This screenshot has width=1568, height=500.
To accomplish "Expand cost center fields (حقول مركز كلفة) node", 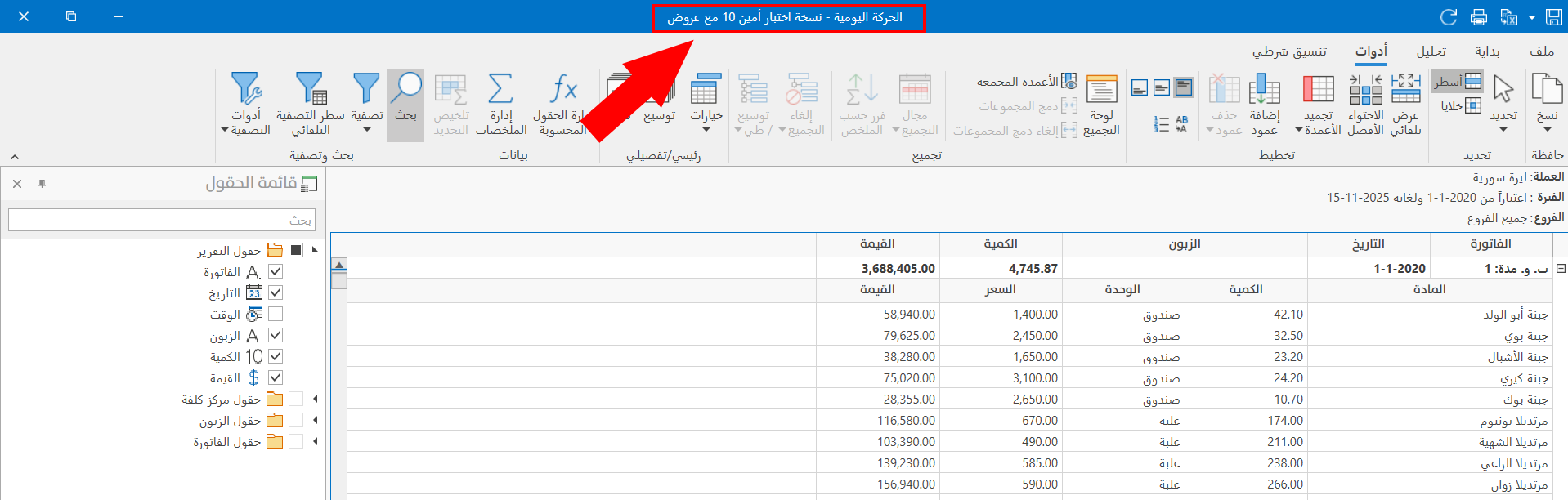I will tap(316, 399).
